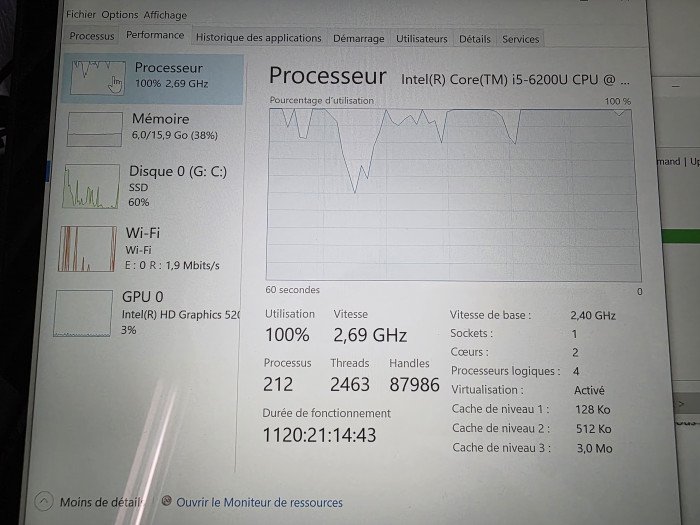Click the Processeur 100% 2,69 GHz label
Image resolution: width=700 pixels, height=525 pixels.
tap(171, 75)
